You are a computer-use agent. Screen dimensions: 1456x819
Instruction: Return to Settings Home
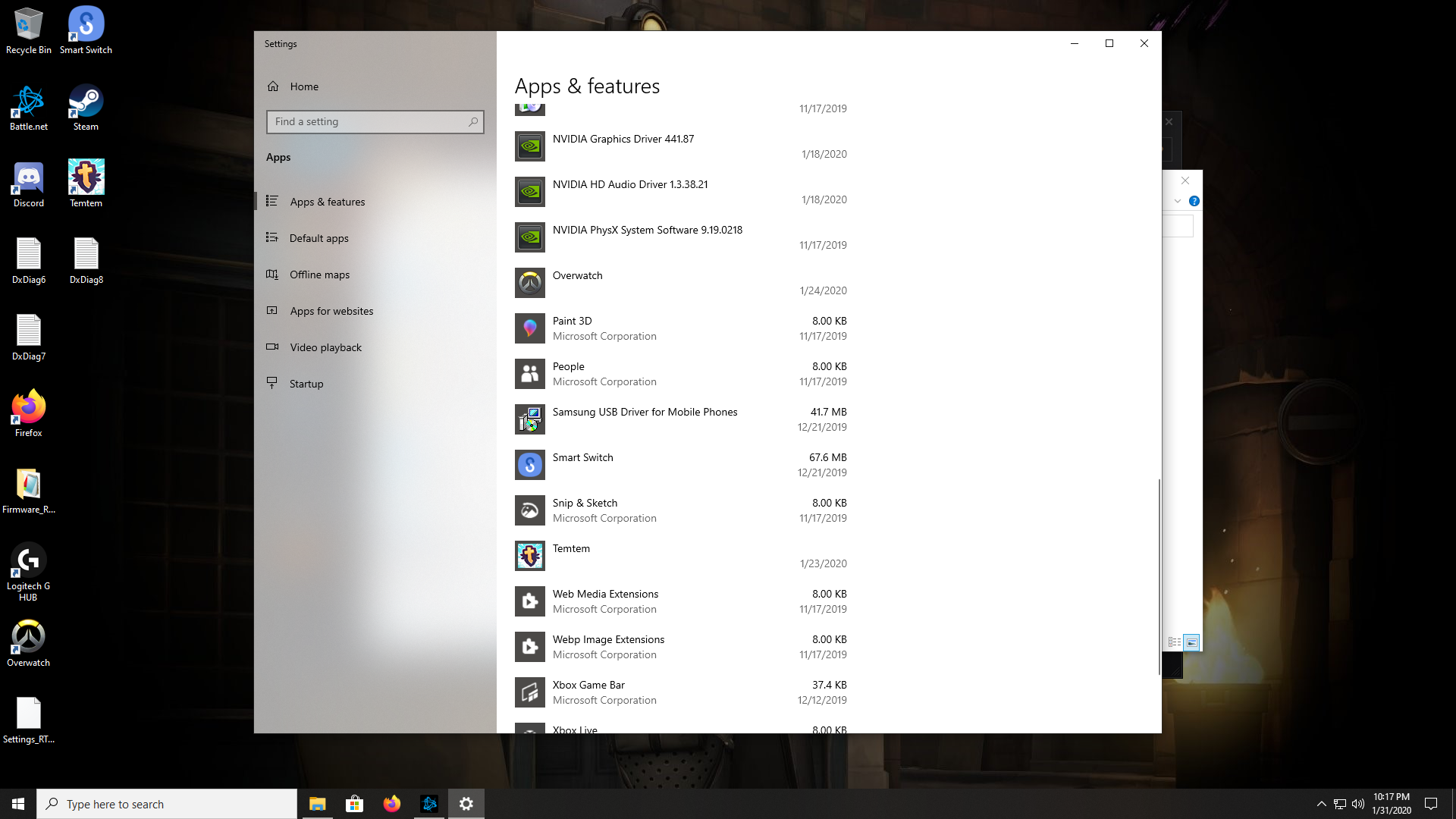click(303, 86)
